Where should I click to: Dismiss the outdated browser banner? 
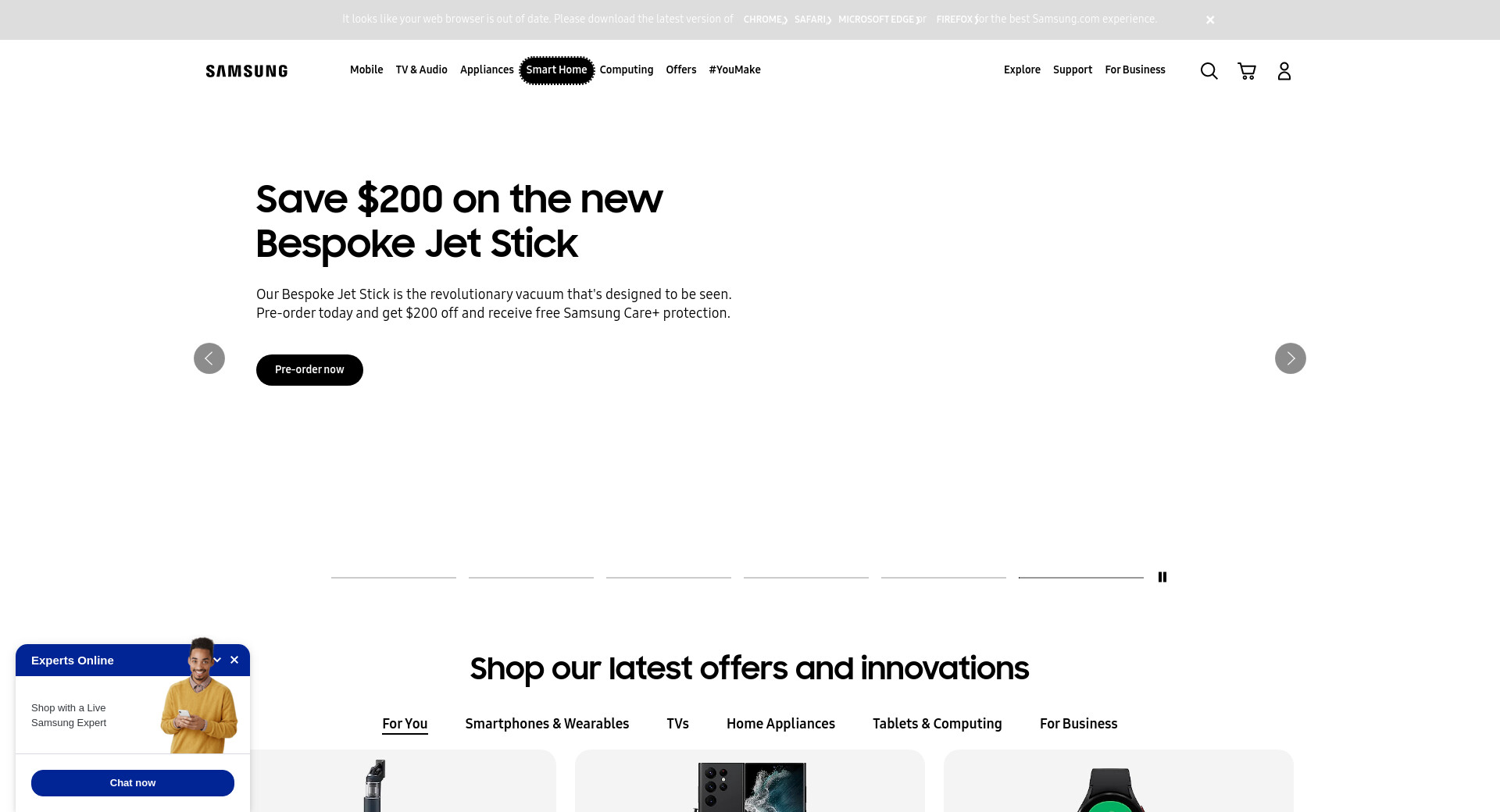[x=1210, y=20]
